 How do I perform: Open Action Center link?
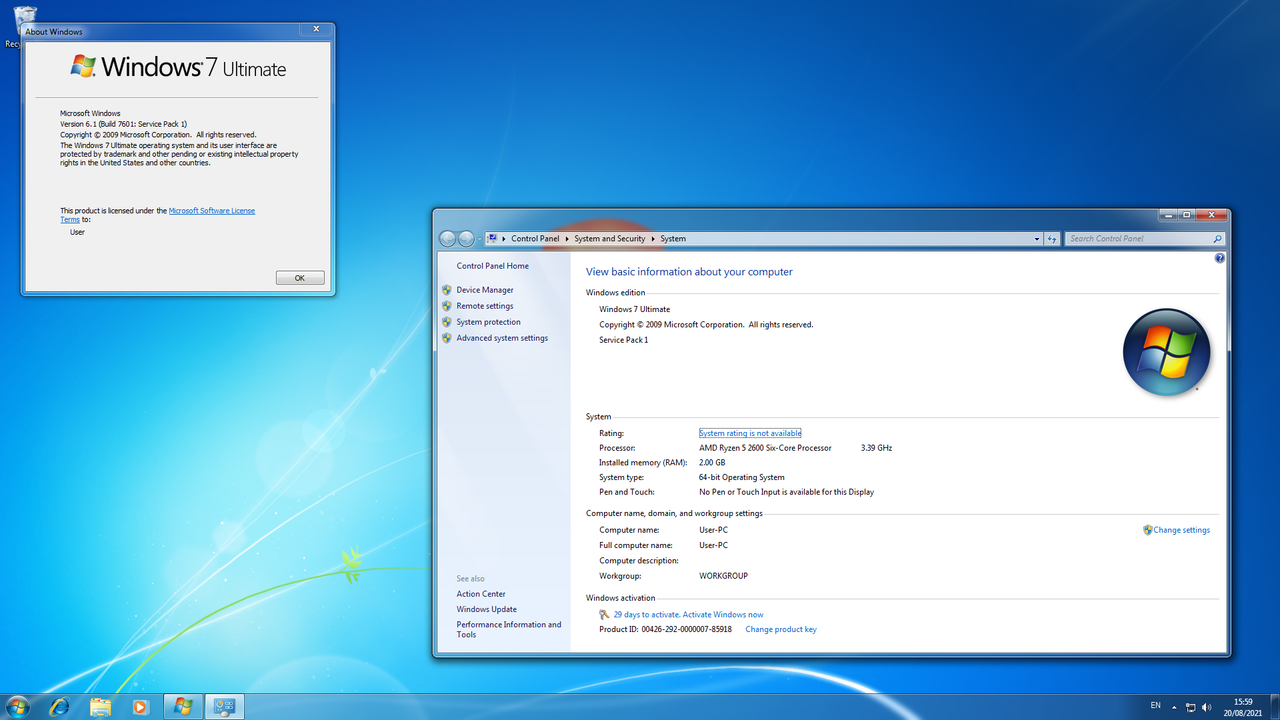(481, 594)
